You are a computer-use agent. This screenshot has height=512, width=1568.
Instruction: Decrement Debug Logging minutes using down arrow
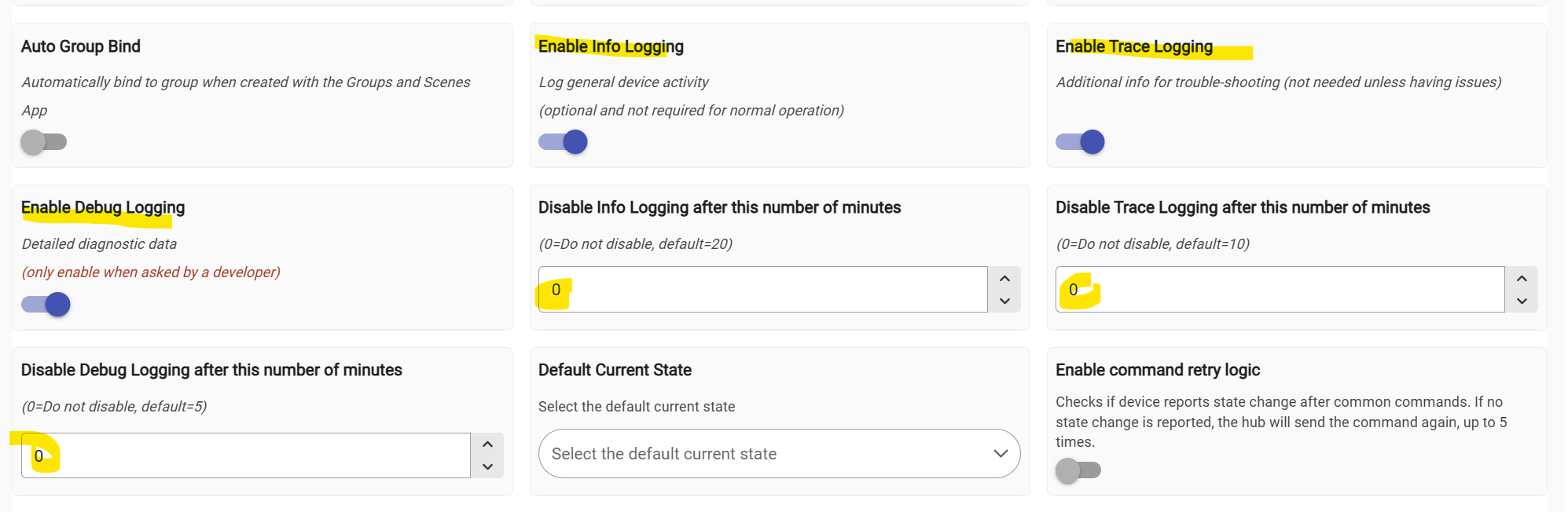(x=487, y=466)
